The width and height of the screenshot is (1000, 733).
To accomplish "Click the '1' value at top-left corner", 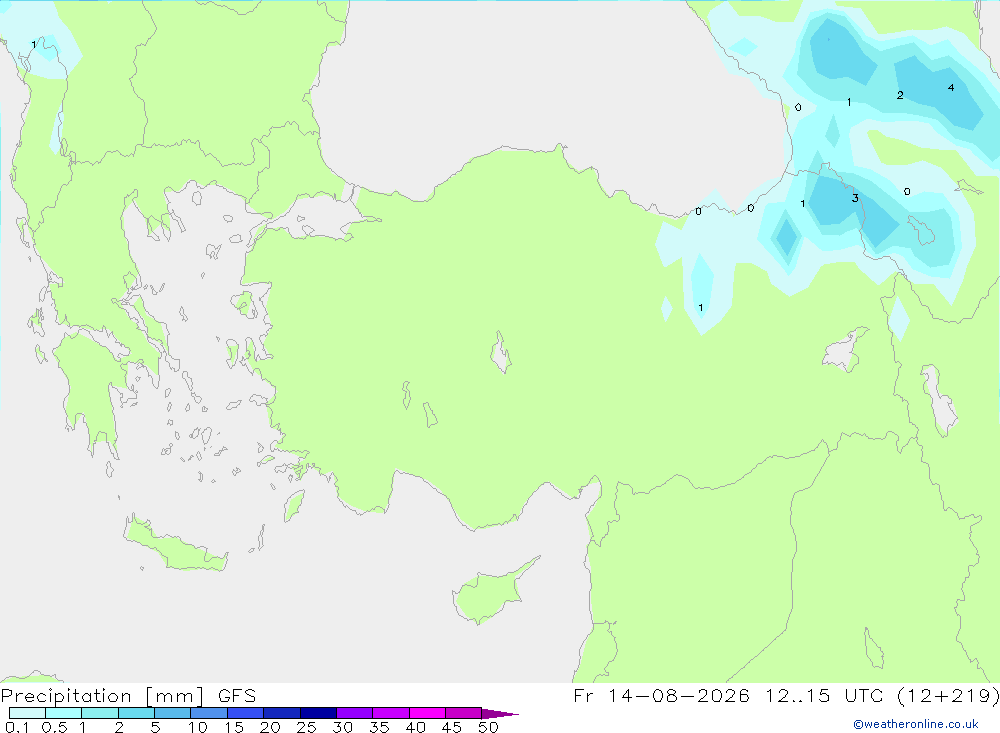I will tap(34, 45).
